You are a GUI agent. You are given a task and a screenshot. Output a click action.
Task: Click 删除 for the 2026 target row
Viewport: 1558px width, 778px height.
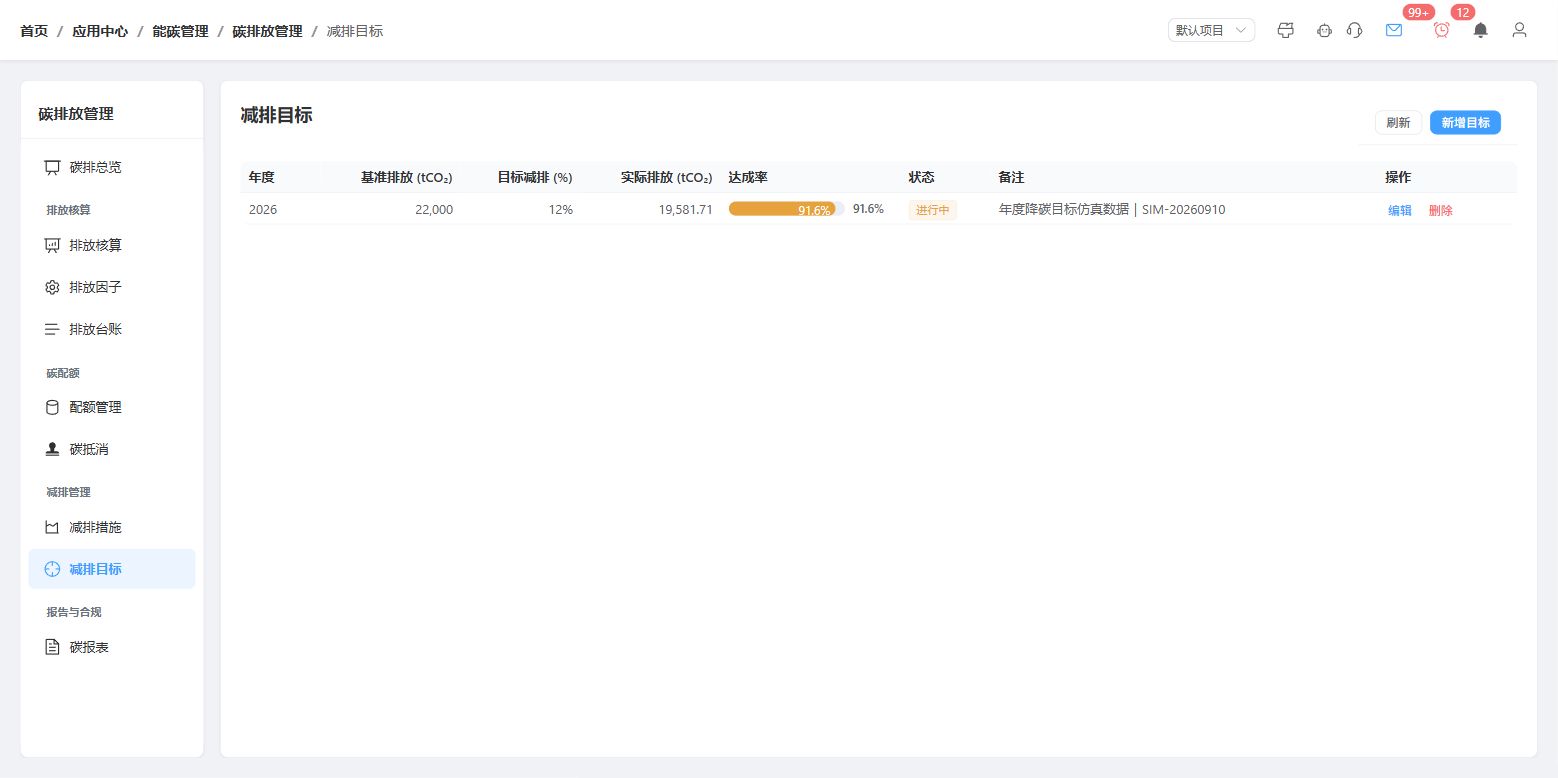(x=1441, y=210)
